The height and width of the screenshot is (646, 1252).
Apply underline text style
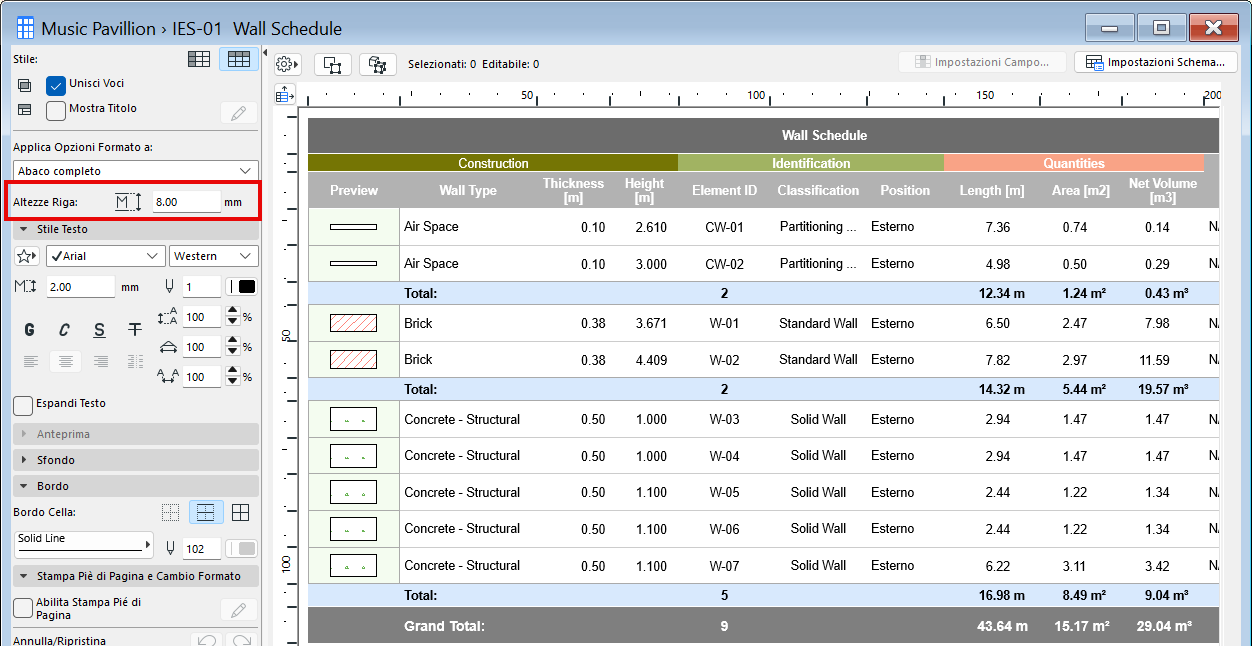[x=99, y=330]
